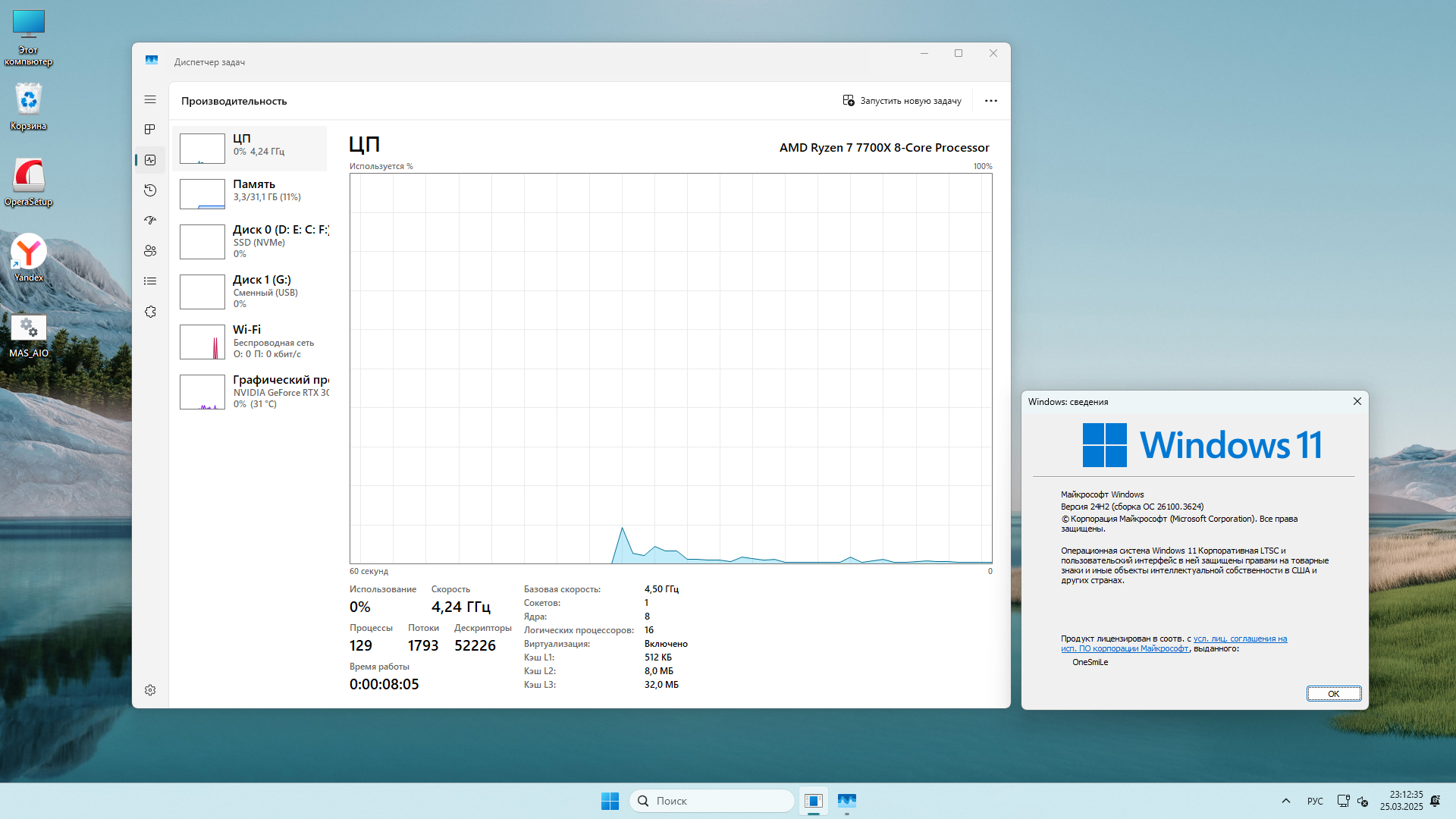Open the Processes page icon in sidebar

(x=150, y=130)
